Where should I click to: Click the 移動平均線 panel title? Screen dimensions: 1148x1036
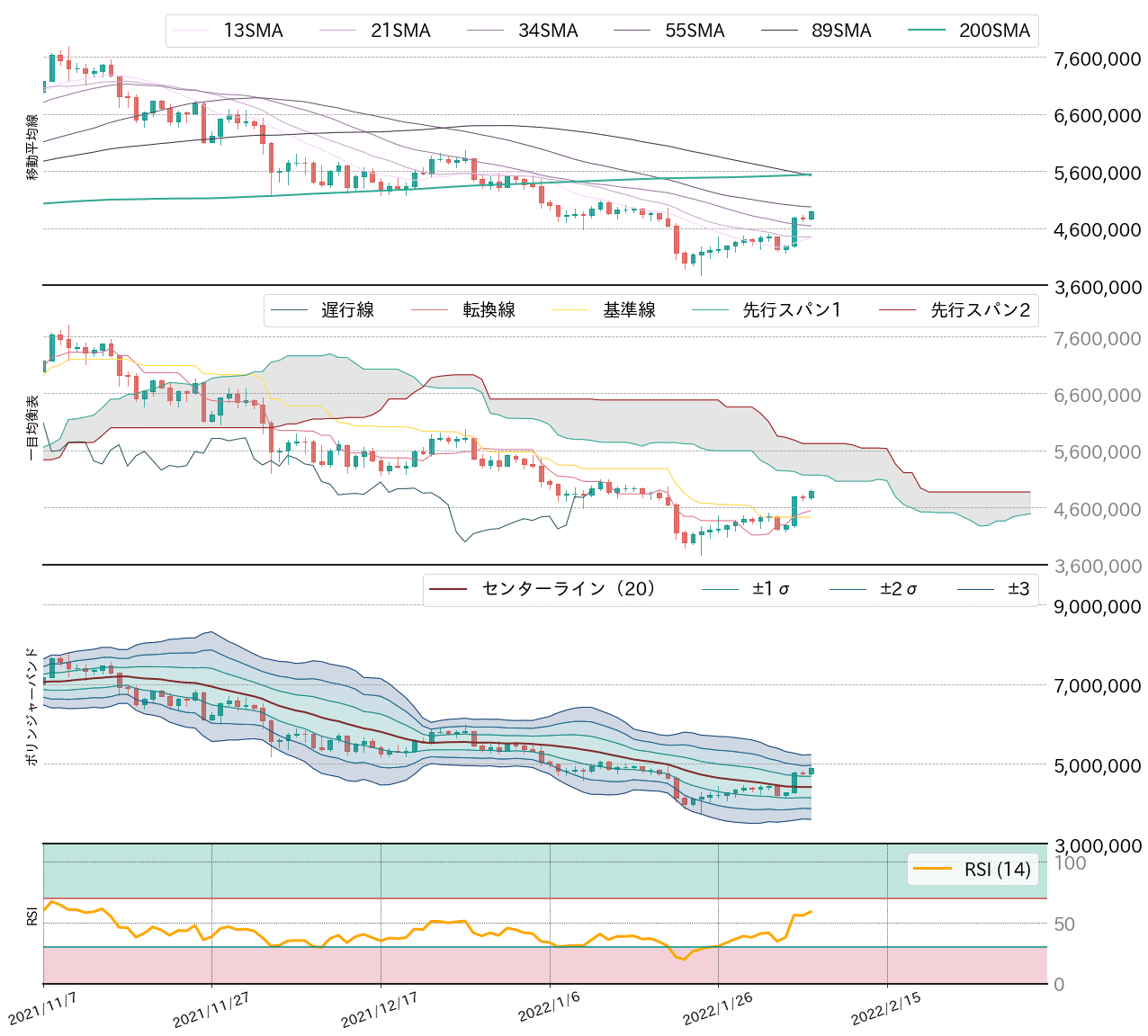click(x=31, y=144)
